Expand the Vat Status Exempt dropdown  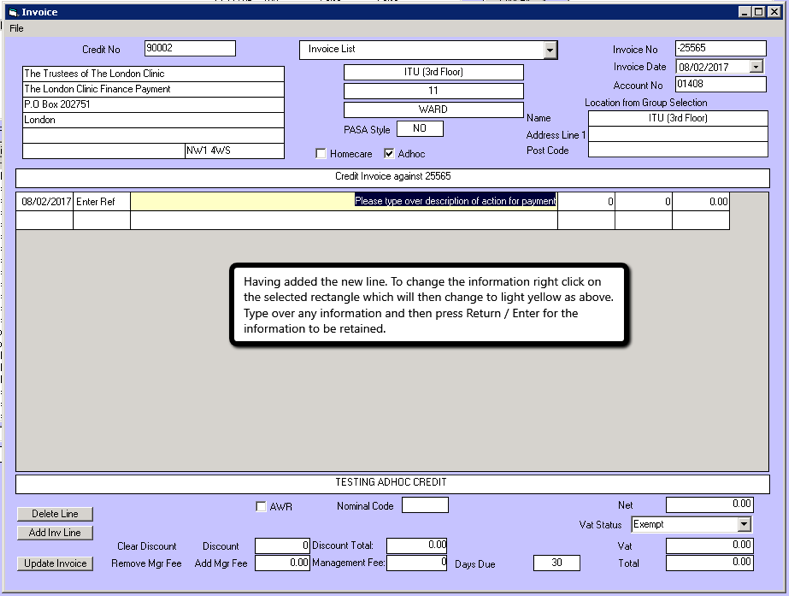pos(743,524)
